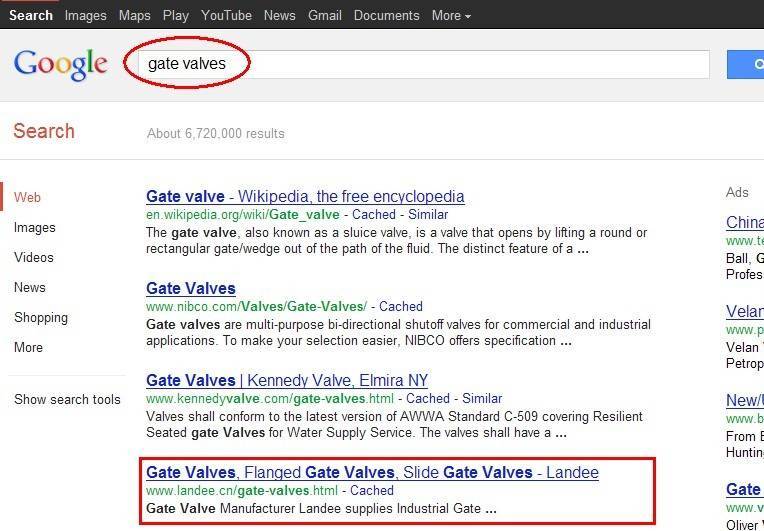The width and height of the screenshot is (764, 531).
Task: Open News in top navigation bar
Action: click(x=280, y=15)
